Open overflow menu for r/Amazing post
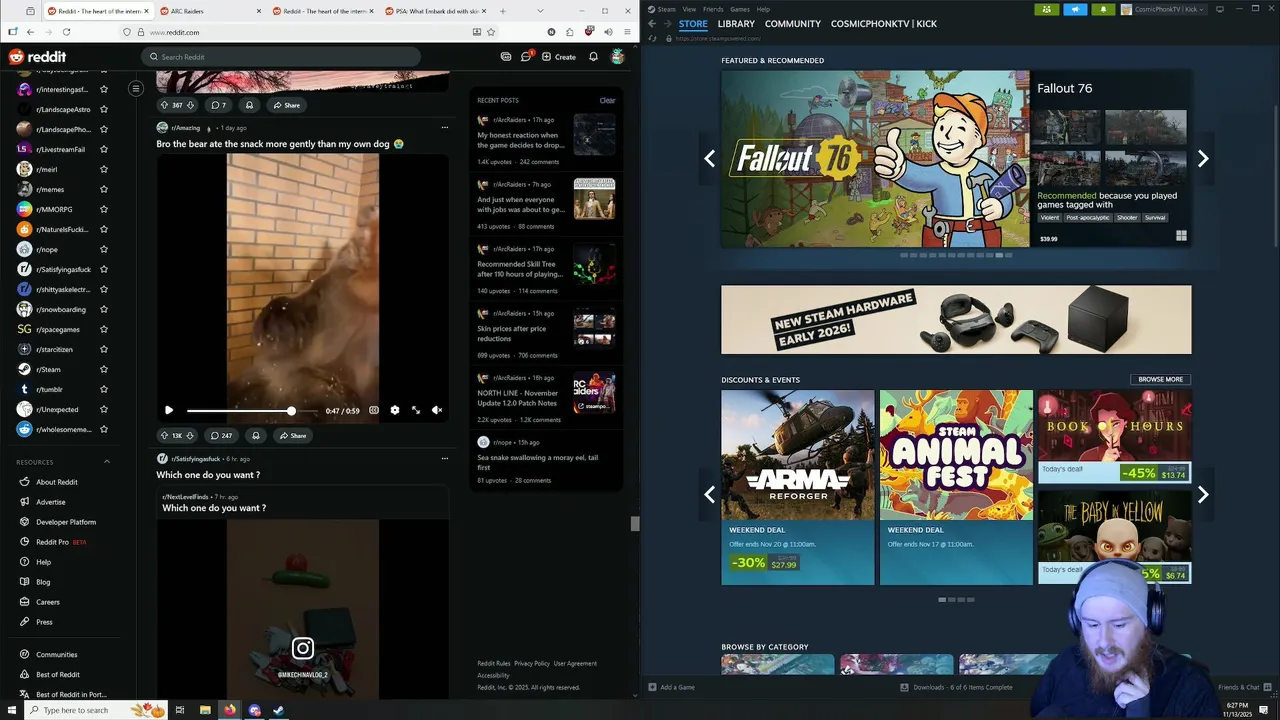Screen dimensions: 1280x720 (x=445, y=128)
